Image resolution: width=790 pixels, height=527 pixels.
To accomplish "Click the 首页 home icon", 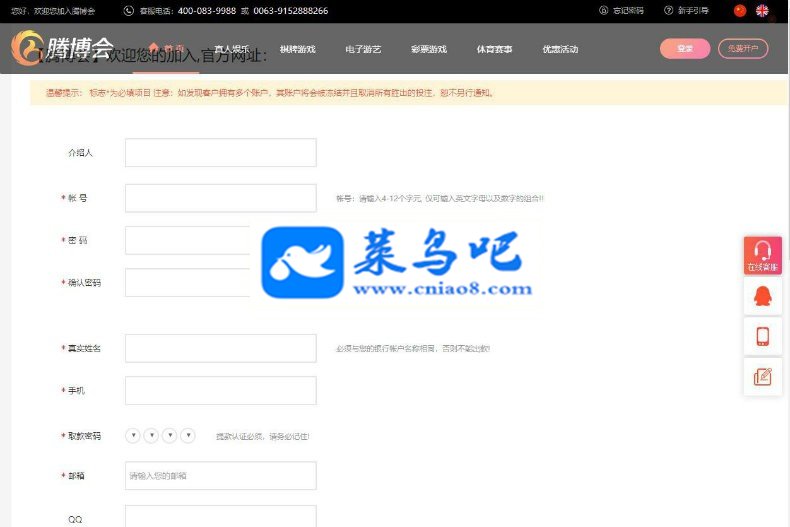I will [x=154, y=48].
